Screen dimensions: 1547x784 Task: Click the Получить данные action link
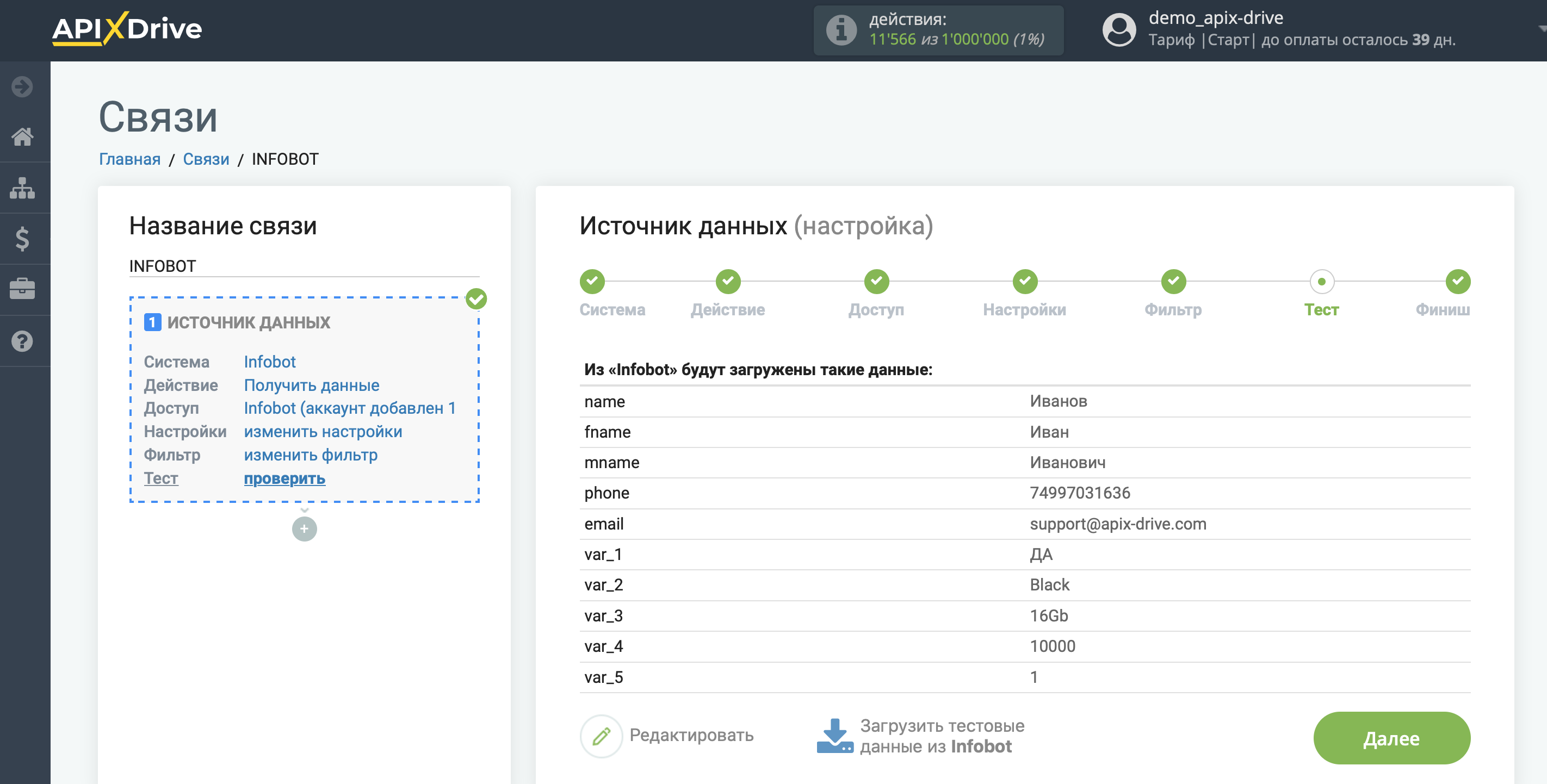coord(311,385)
